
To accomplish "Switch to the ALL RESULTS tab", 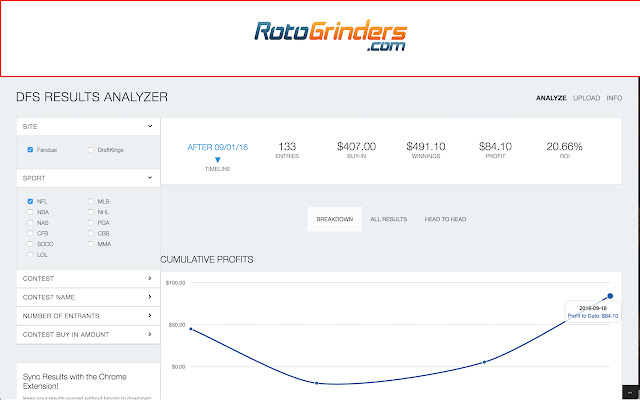I will coord(389,219).
